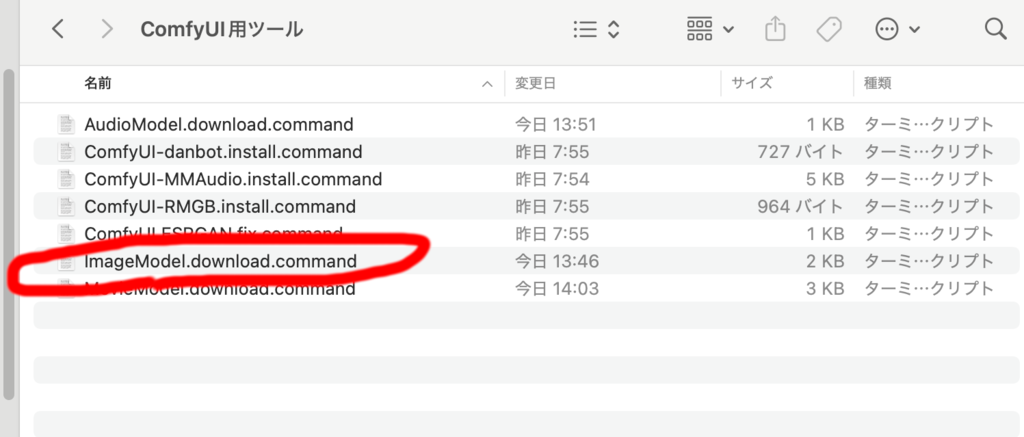The width and height of the screenshot is (1024, 437).
Task: Sort by 名前 column header
Action: point(98,83)
